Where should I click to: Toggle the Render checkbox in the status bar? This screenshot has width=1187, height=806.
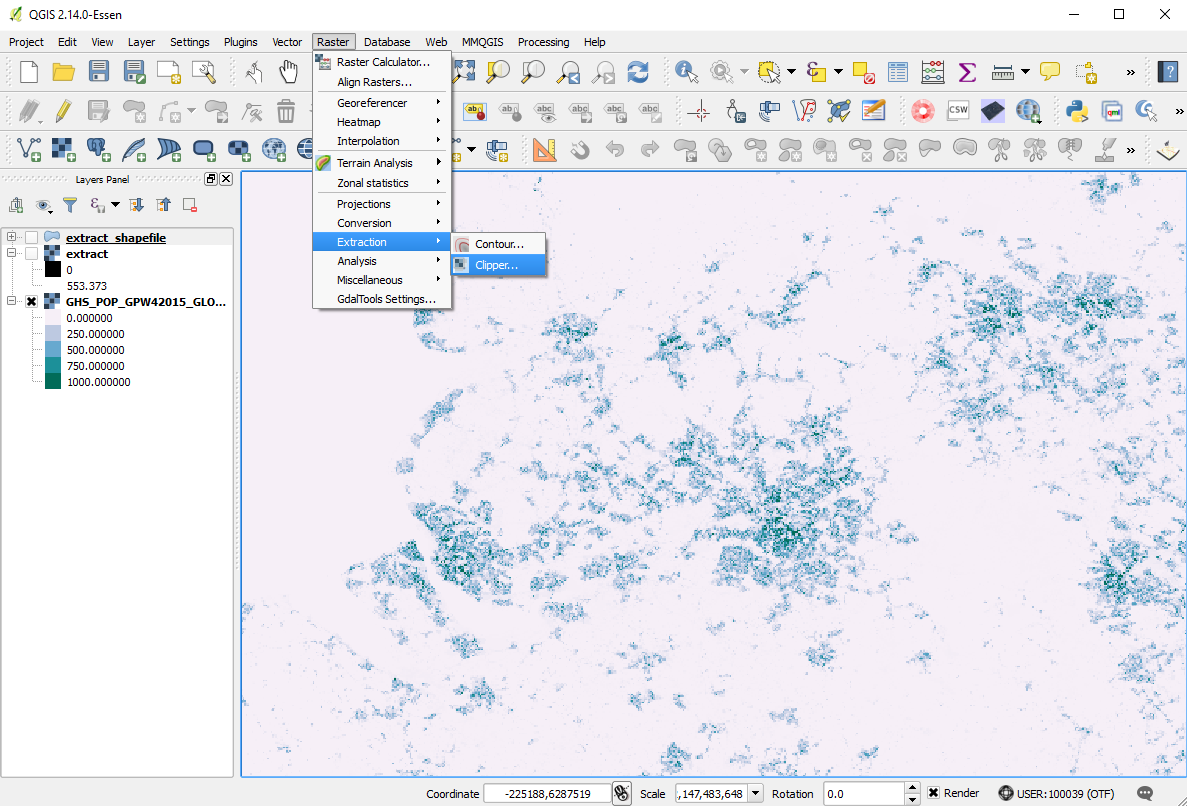click(933, 792)
